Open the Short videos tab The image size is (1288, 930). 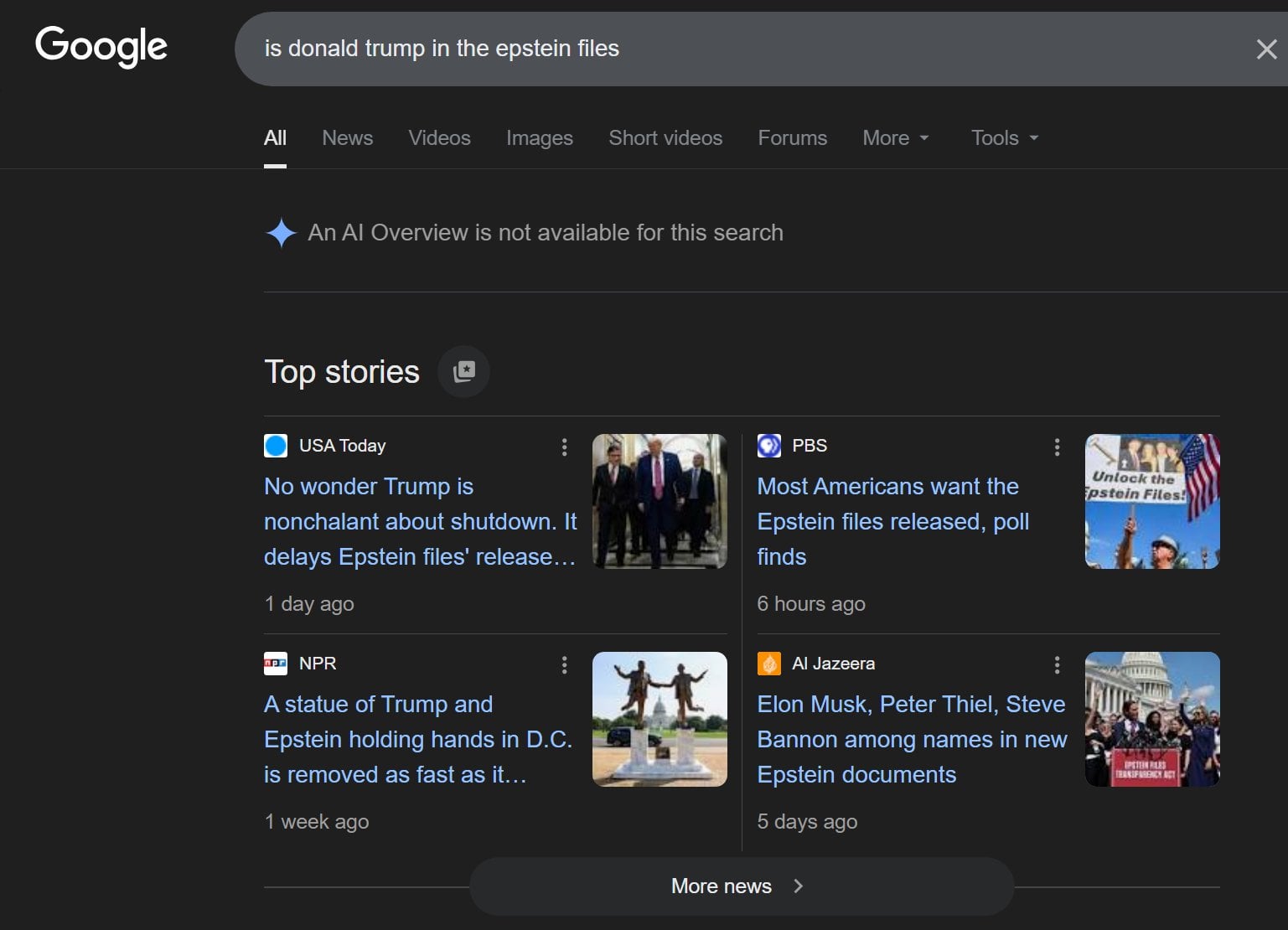pyautogui.click(x=665, y=138)
